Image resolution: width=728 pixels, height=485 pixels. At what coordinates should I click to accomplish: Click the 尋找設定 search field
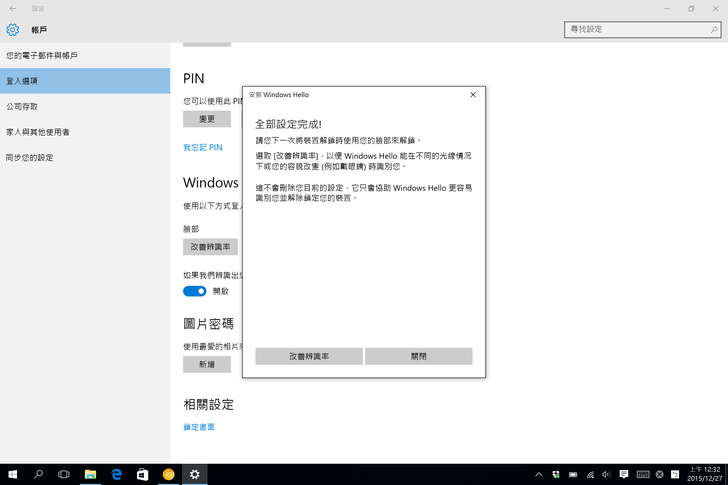pos(643,29)
